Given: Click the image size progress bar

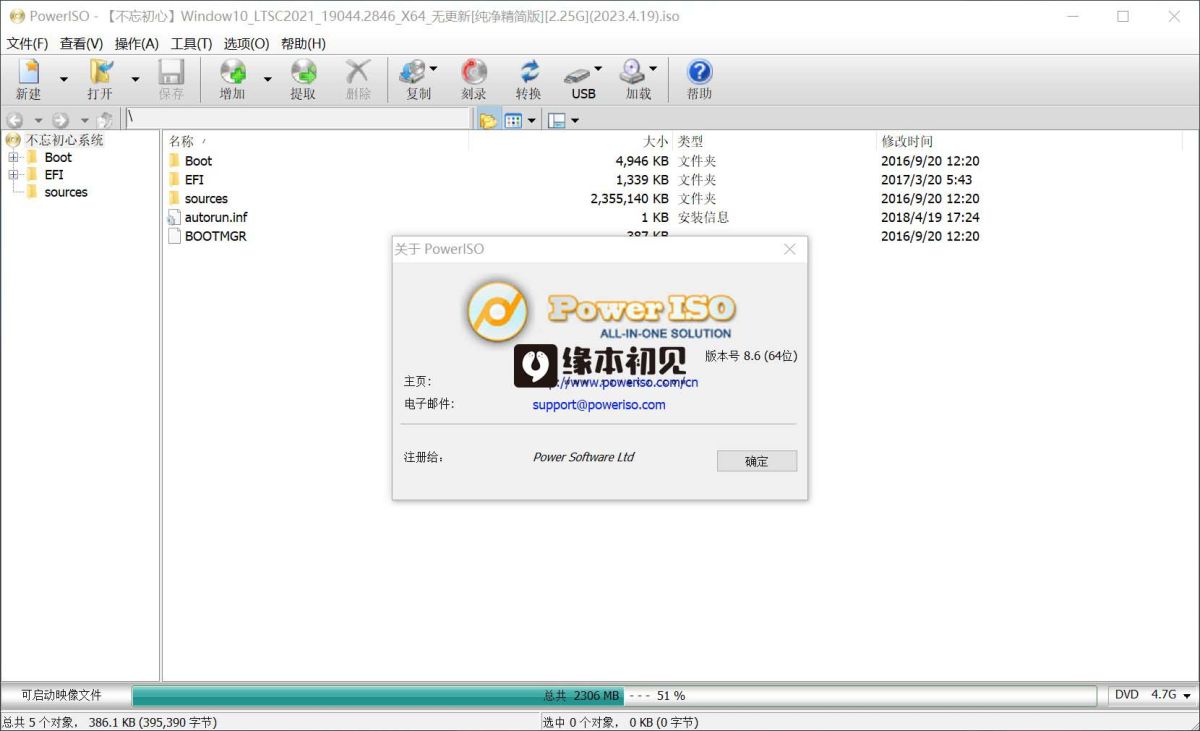Looking at the screenshot, I should pos(614,695).
